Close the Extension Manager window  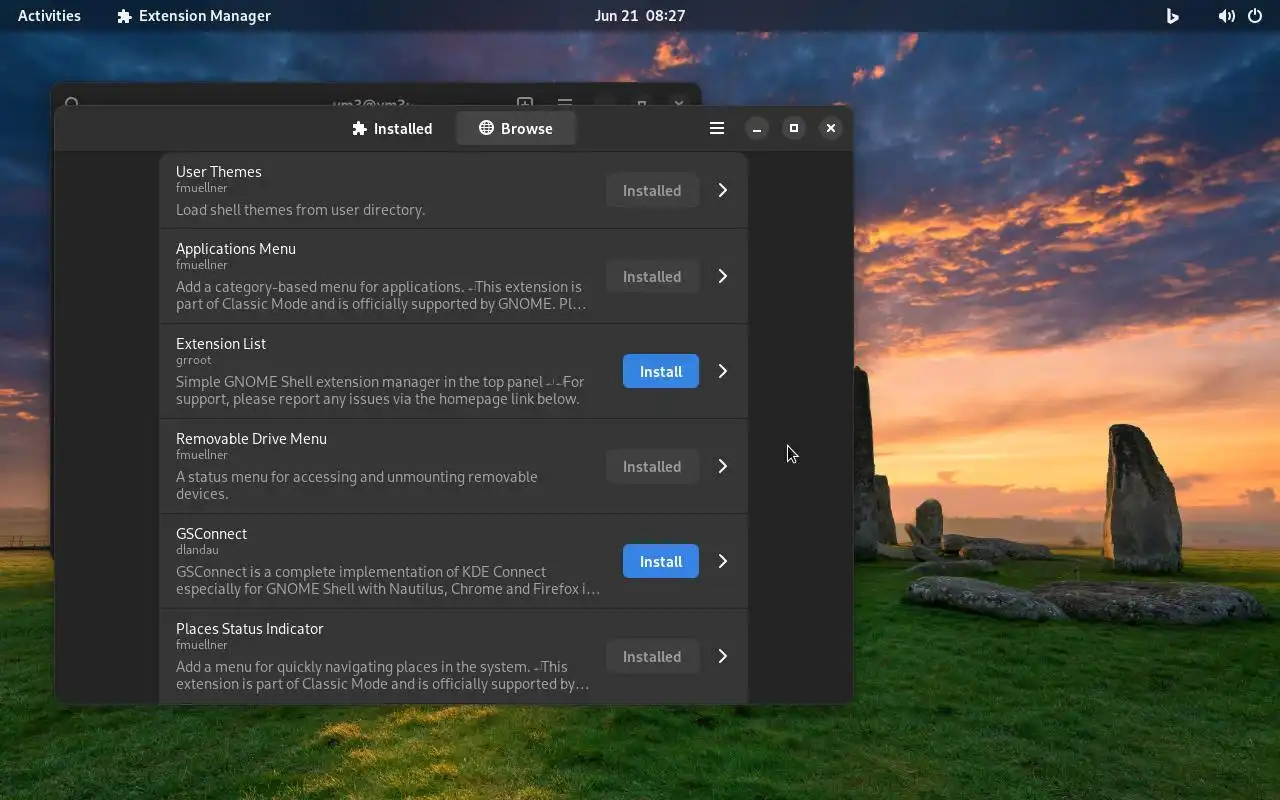tap(830, 128)
